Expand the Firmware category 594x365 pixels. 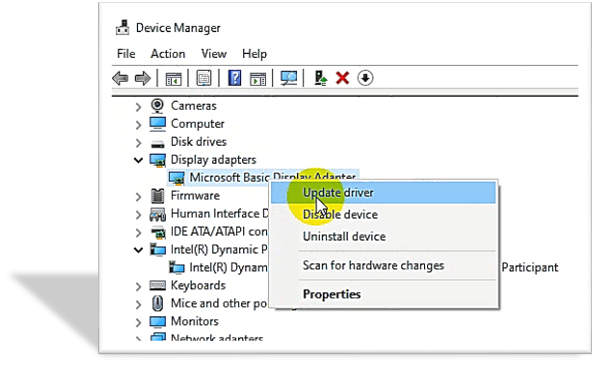pyautogui.click(x=138, y=197)
